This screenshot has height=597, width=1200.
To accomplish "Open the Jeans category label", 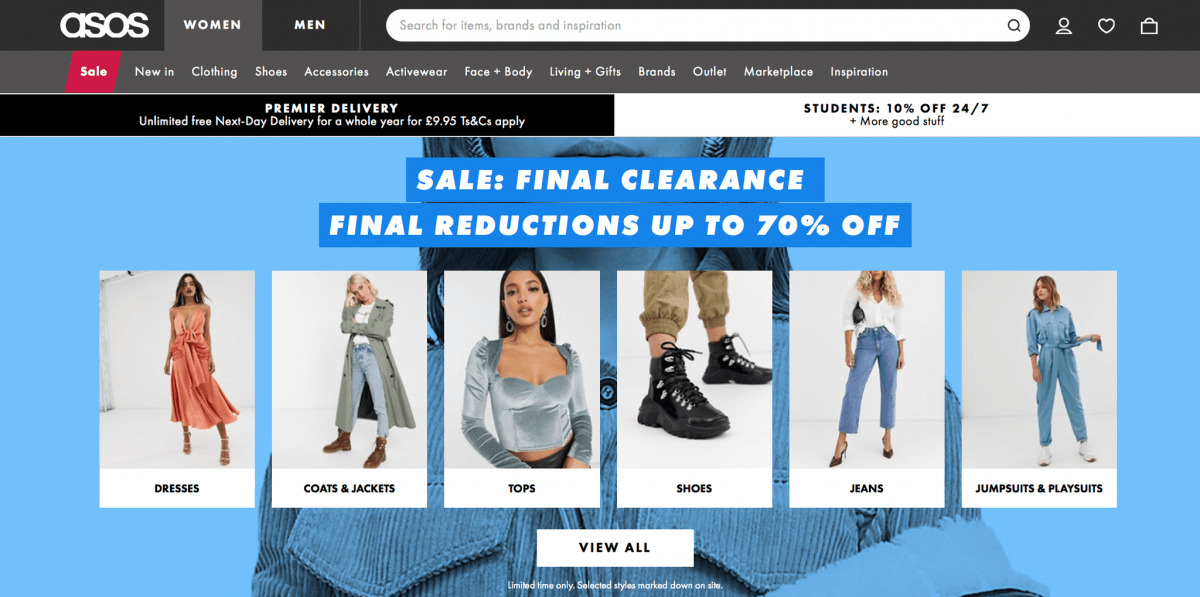I will point(867,489).
